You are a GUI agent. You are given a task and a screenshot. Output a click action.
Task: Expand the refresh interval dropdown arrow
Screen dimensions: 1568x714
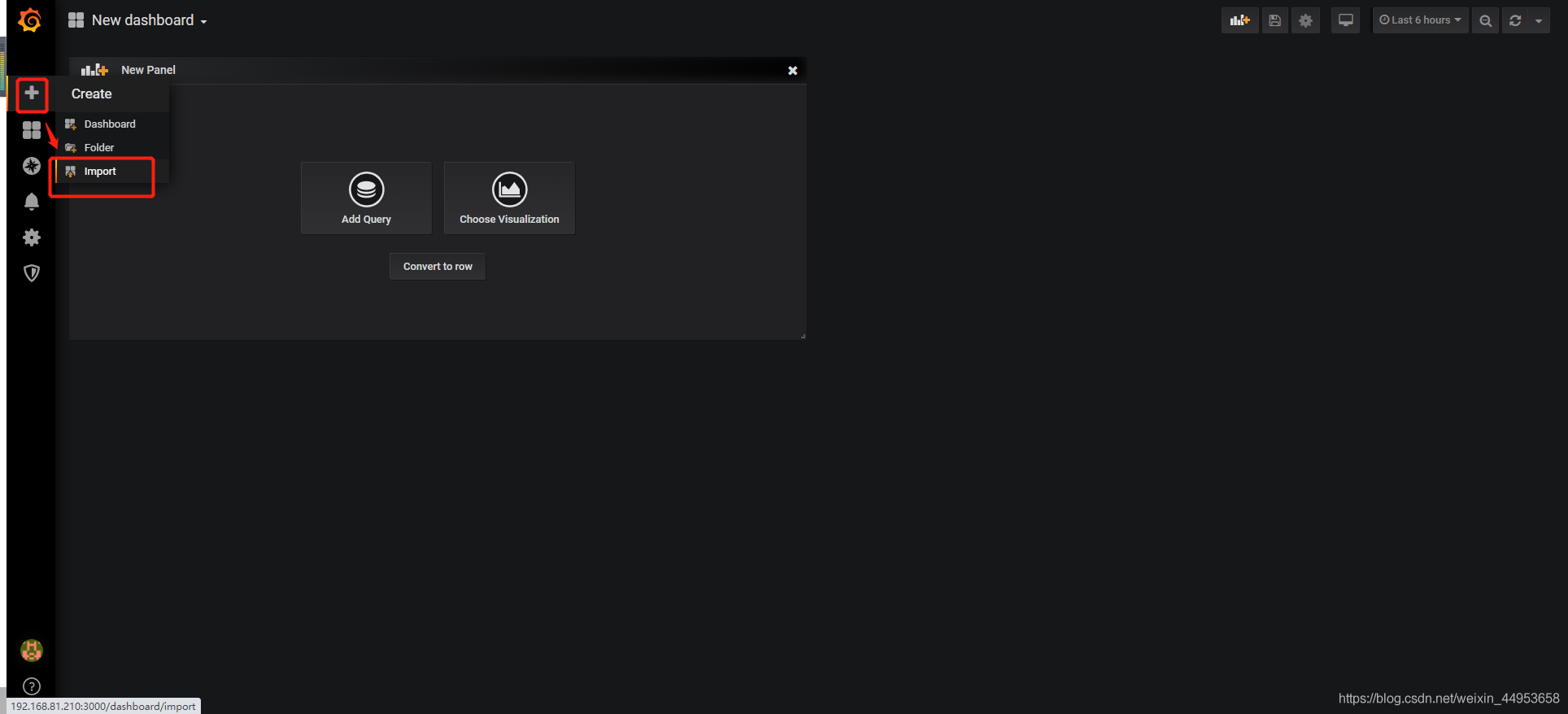(1539, 20)
